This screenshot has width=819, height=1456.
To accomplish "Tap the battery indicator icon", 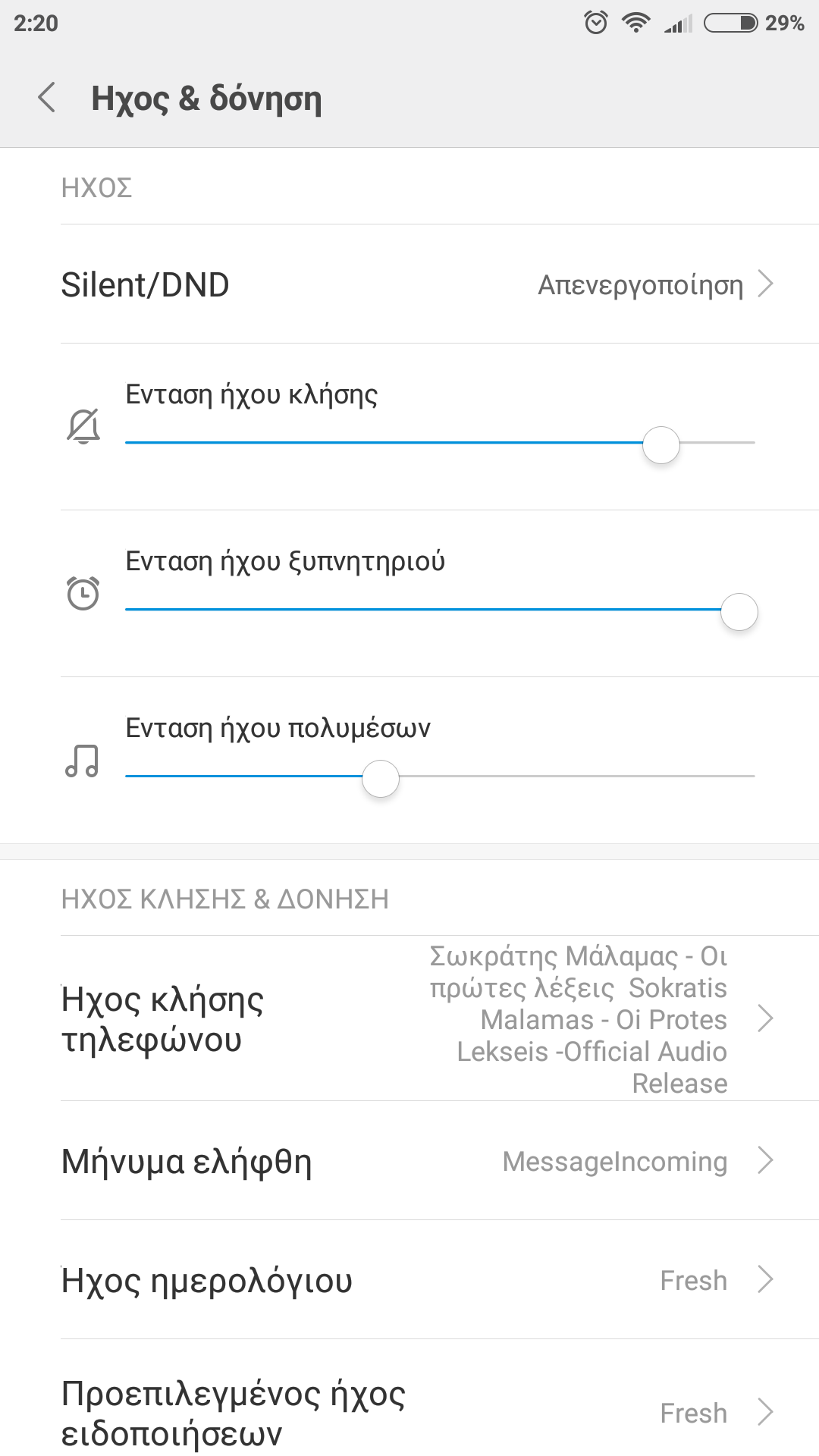I will (730, 23).
